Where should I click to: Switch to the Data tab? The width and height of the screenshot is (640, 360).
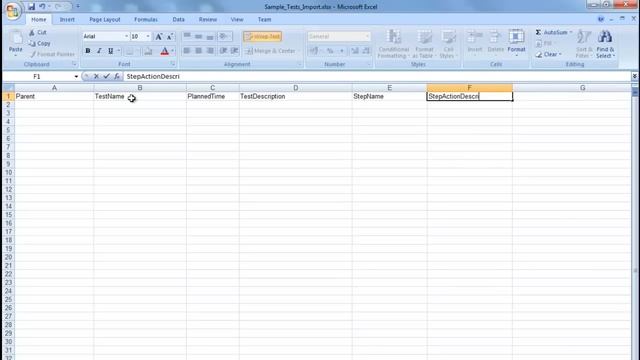tap(178, 20)
